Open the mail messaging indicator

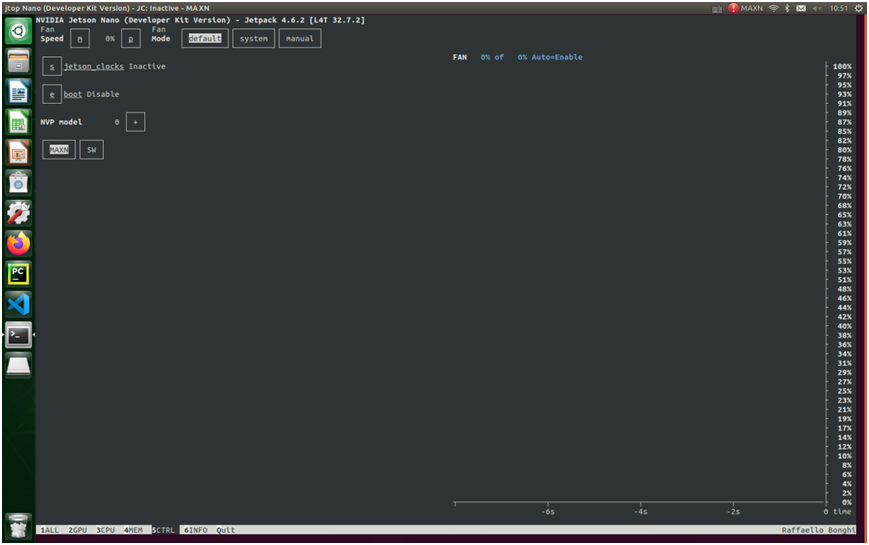801,8
